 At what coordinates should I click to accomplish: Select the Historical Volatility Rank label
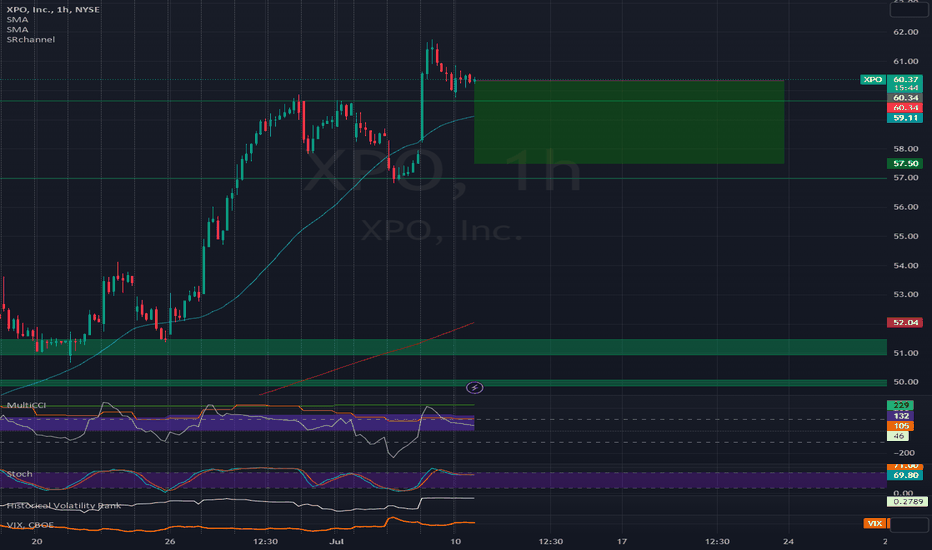click(x=64, y=505)
